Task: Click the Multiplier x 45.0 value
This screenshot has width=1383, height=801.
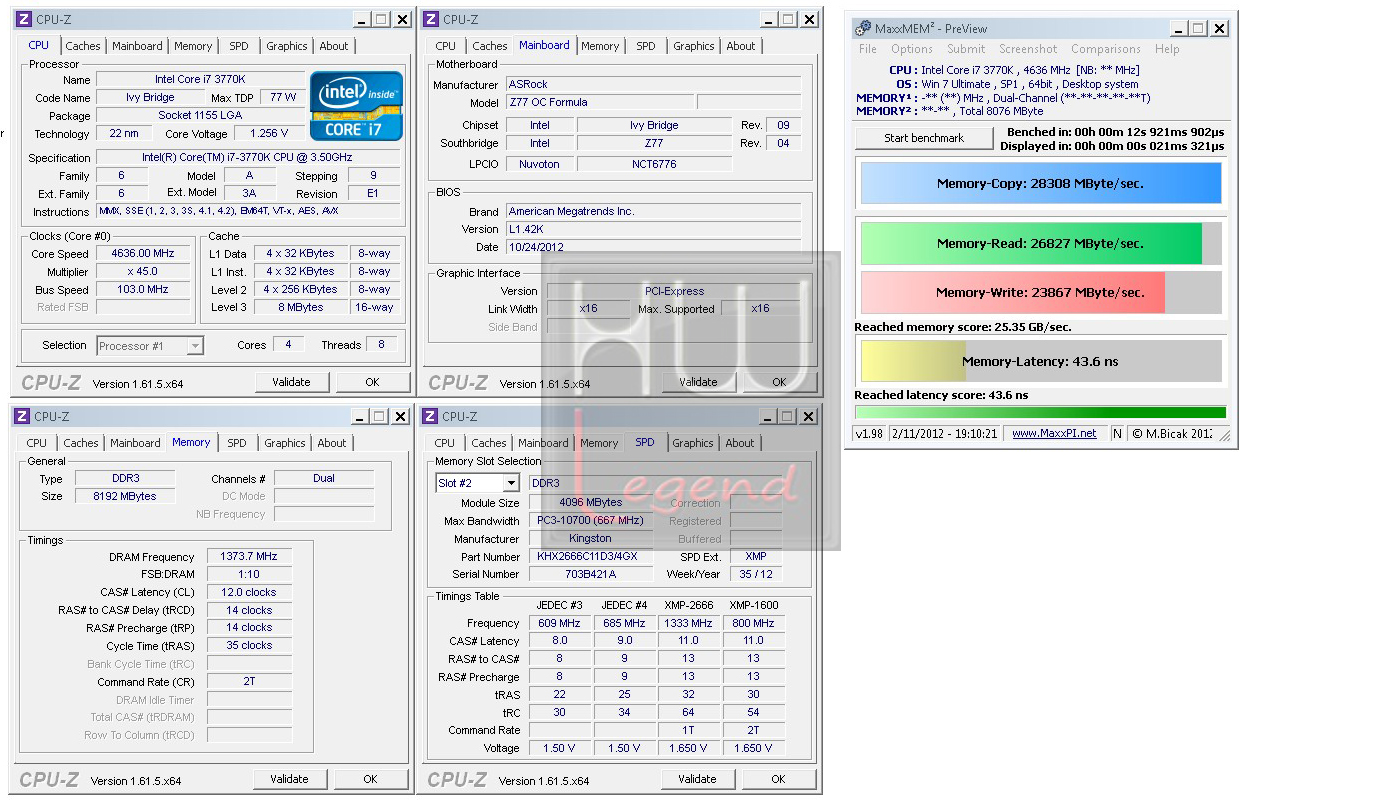Action: [143, 272]
